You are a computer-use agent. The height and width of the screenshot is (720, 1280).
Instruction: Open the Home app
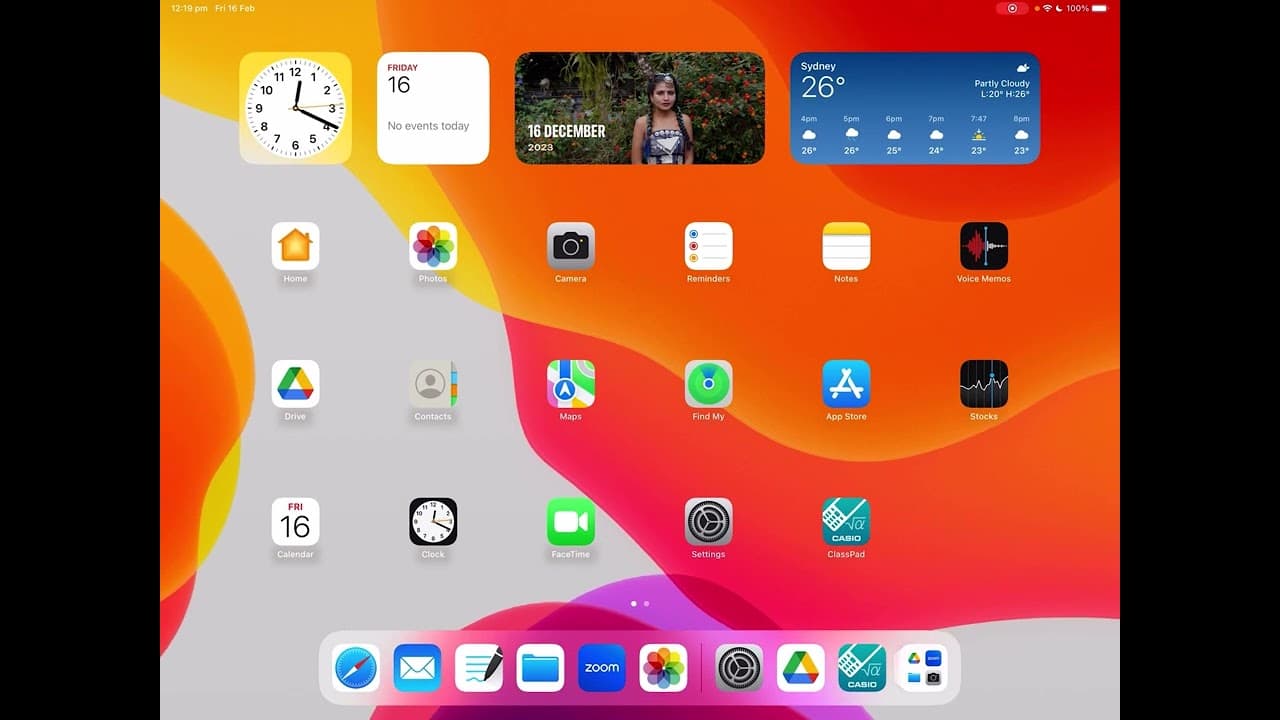(295, 246)
